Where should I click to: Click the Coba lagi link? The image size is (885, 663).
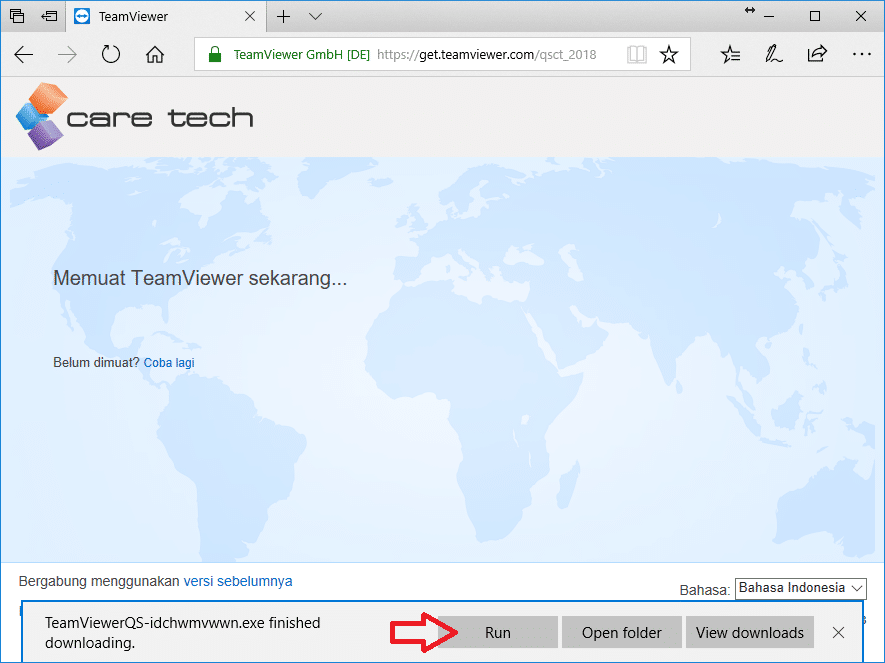click(x=169, y=362)
